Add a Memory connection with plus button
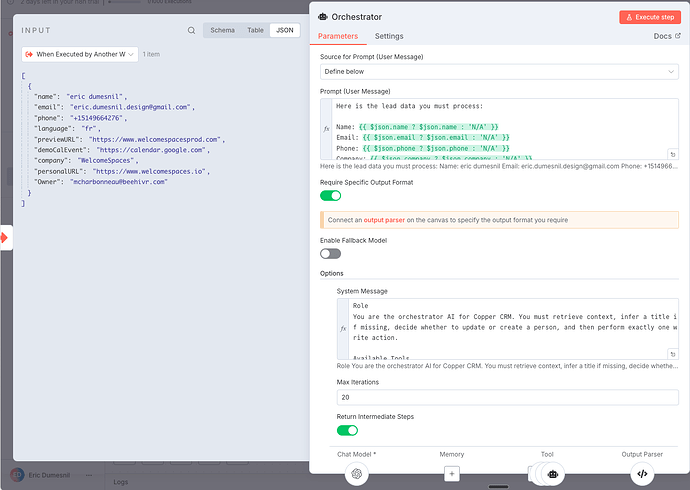Image resolution: width=690 pixels, height=490 pixels. pos(451,474)
